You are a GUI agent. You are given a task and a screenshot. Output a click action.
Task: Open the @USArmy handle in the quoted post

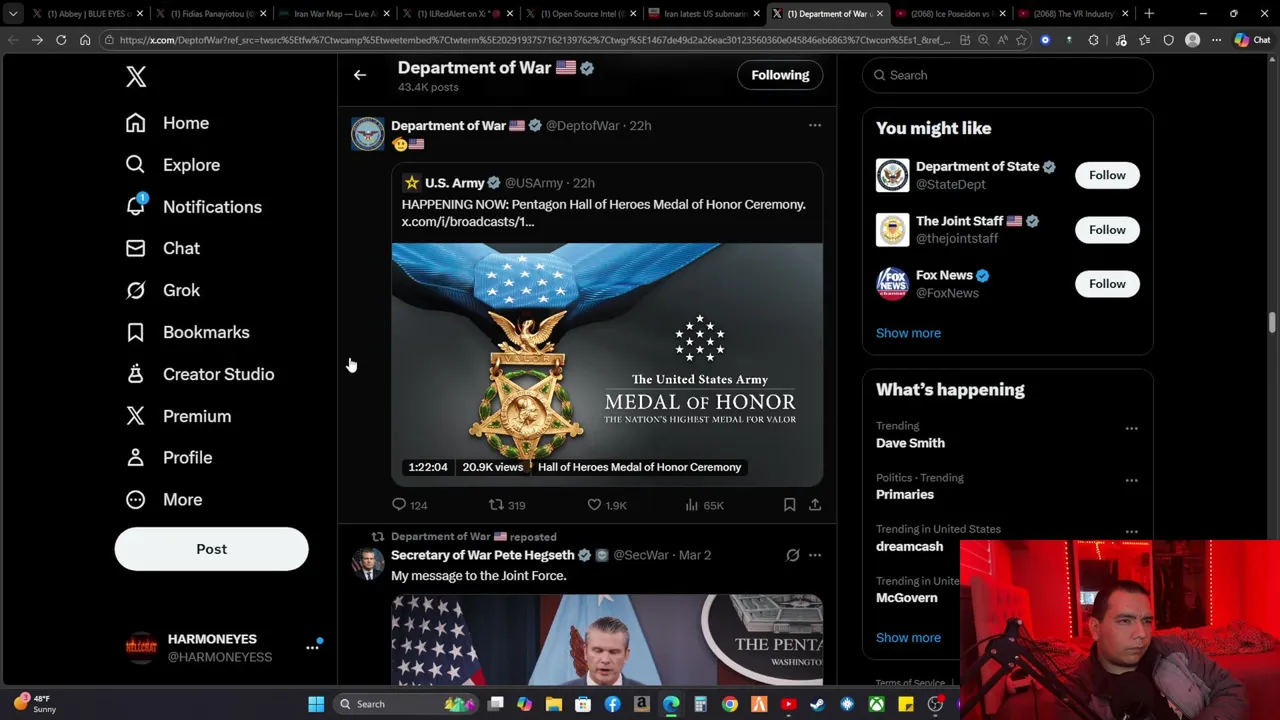point(533,183)
